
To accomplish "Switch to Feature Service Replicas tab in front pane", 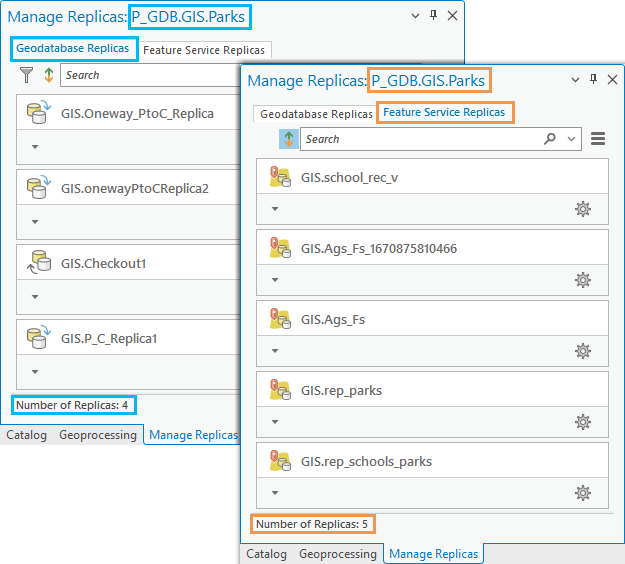I will pos(444,113).
